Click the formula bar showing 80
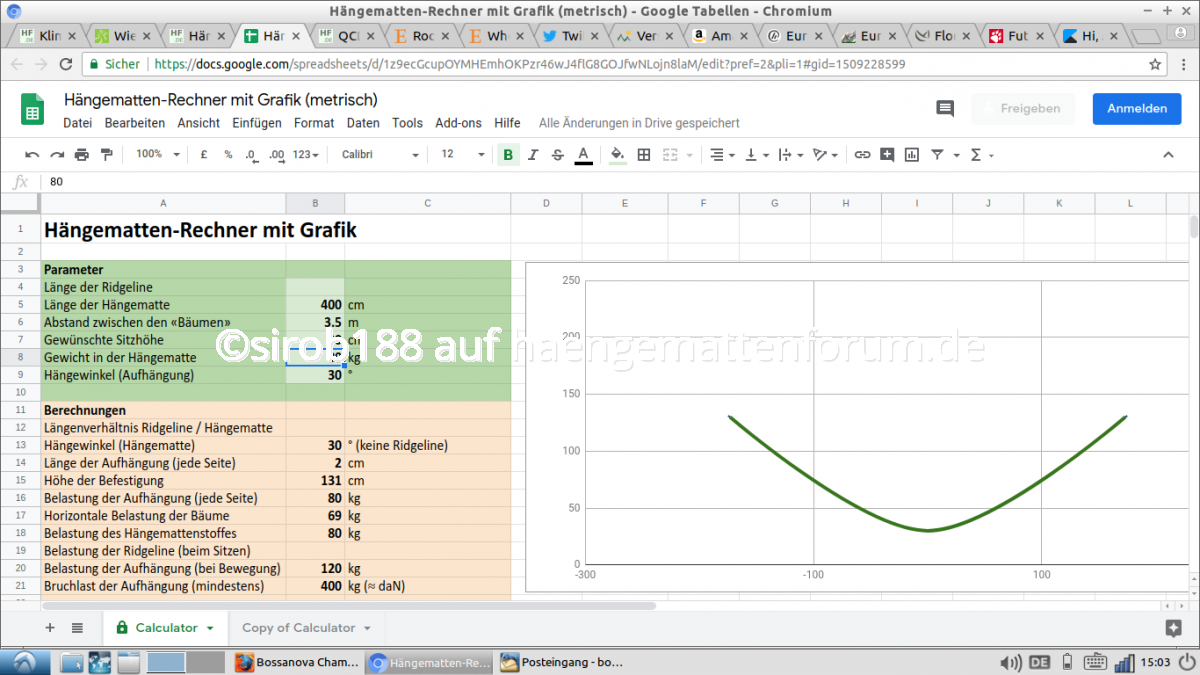Viewport: 1200px width, 675px height. (x=600, y=182)
